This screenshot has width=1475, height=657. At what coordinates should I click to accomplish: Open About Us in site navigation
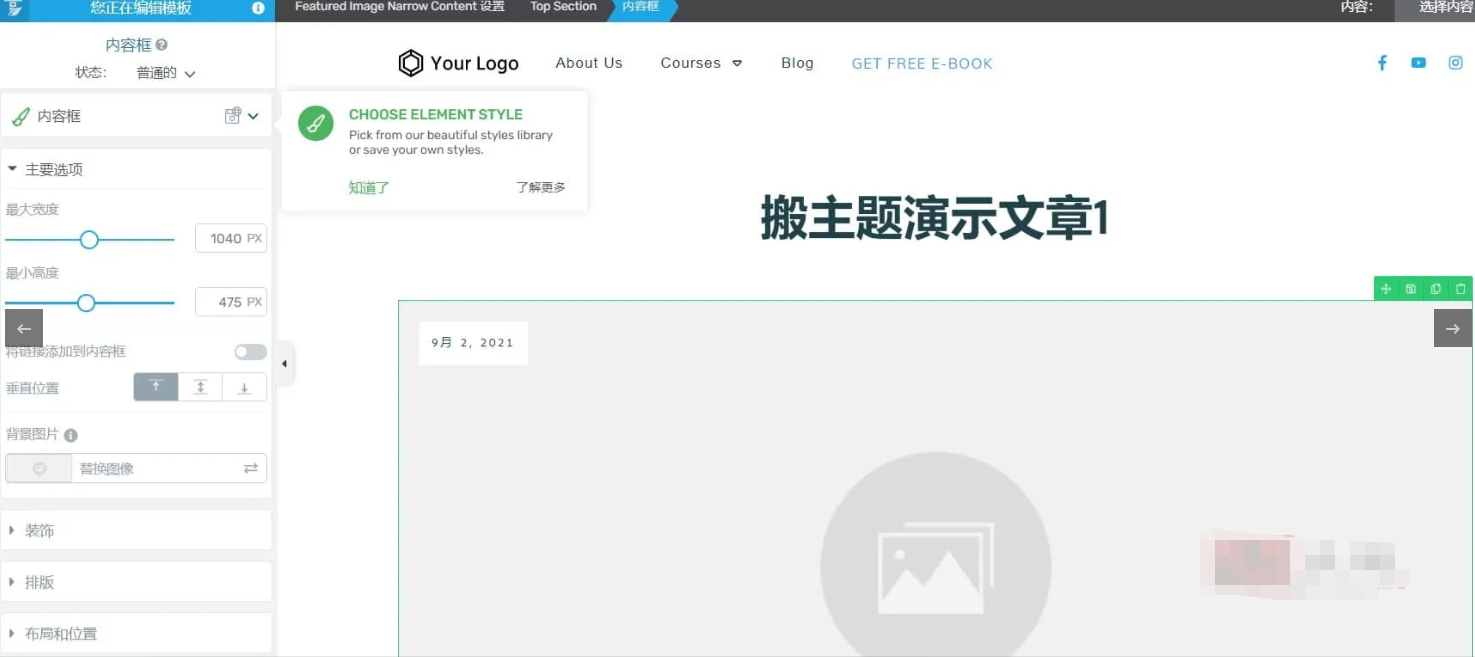(x=589, y=63)
